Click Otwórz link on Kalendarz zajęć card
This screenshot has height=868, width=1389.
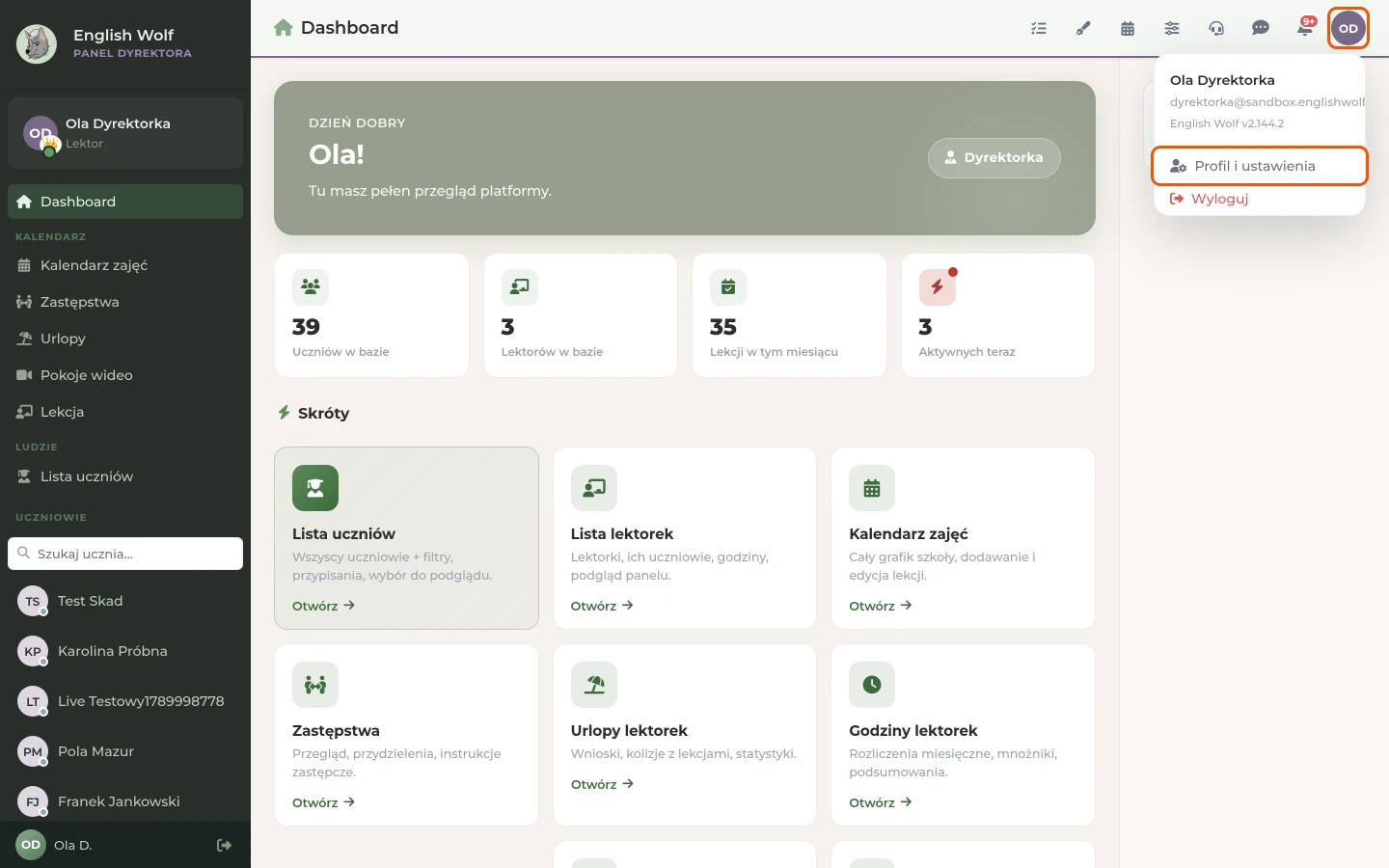coord(880,606)
